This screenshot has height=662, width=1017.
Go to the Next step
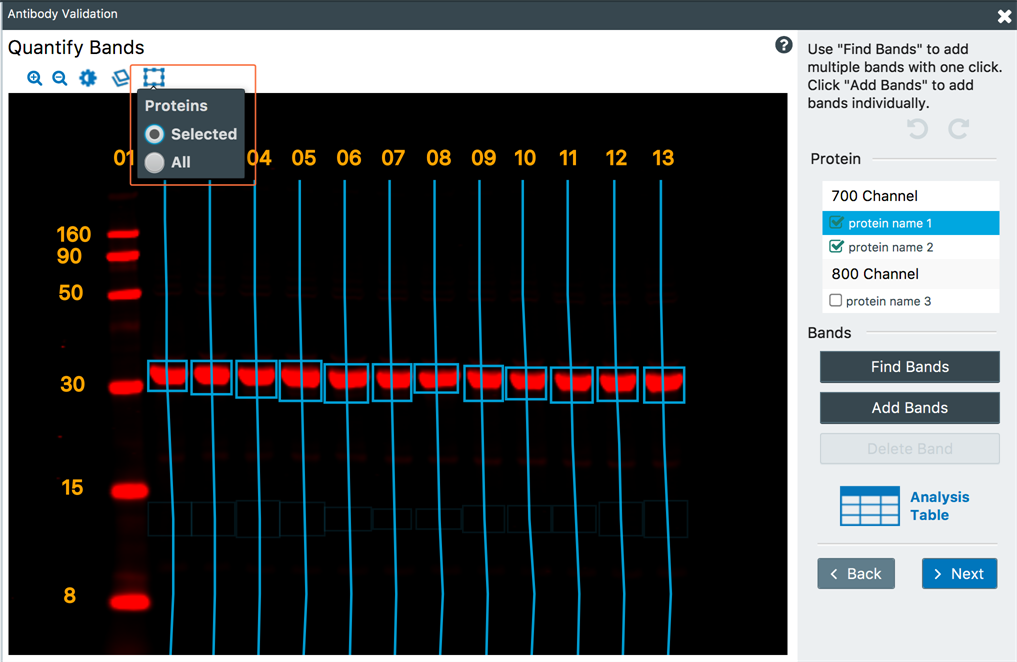pyautogui.click(x=959, y=574)
